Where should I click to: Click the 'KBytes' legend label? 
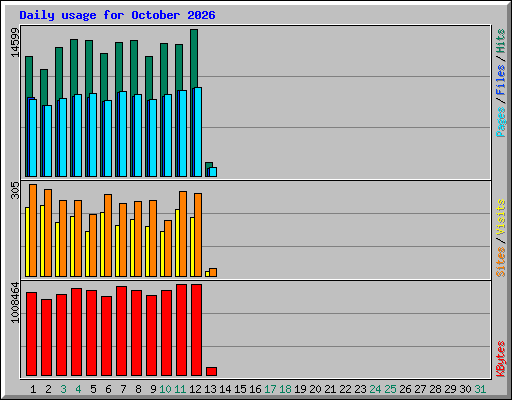(x=501, y=359)
